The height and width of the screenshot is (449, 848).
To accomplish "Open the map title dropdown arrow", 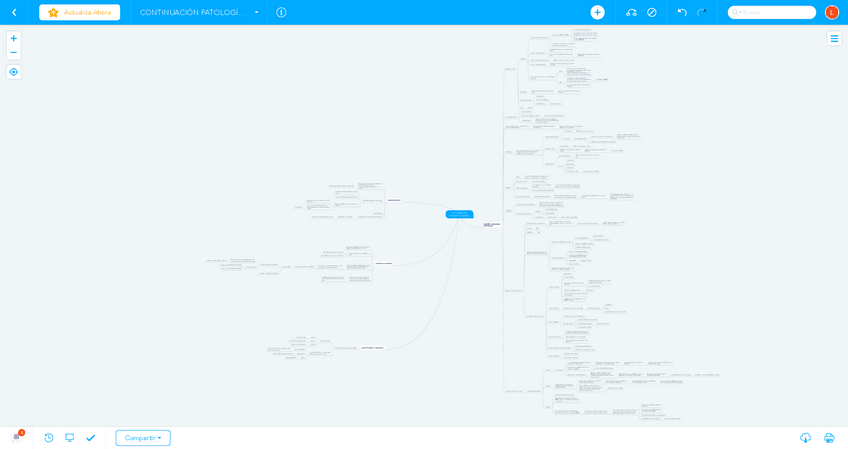I will [256, 12].
